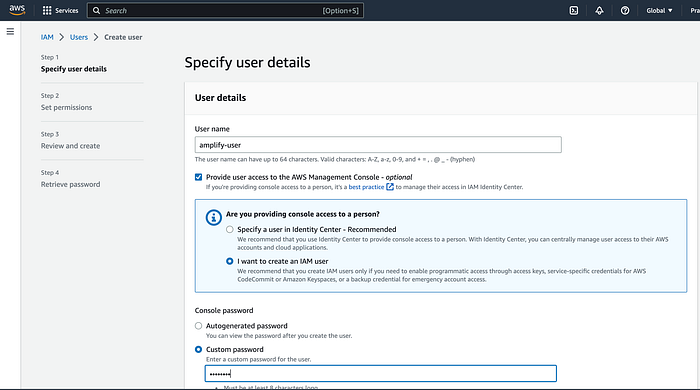Click the info icon in the console access box
700x390 pixels.
tap(213, 217)
